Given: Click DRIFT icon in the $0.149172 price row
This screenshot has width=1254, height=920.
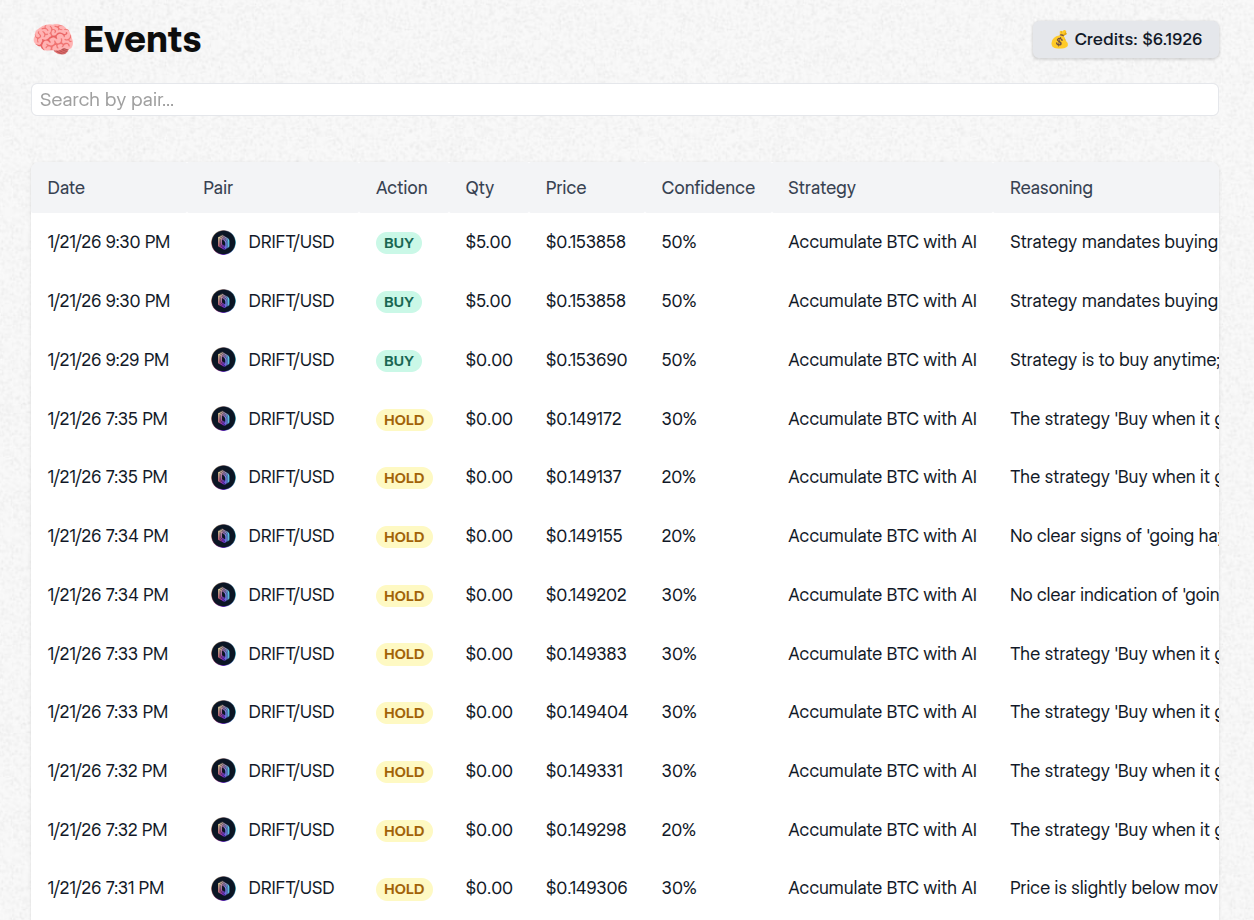Looking at the screenshot, I should [223, 419].
